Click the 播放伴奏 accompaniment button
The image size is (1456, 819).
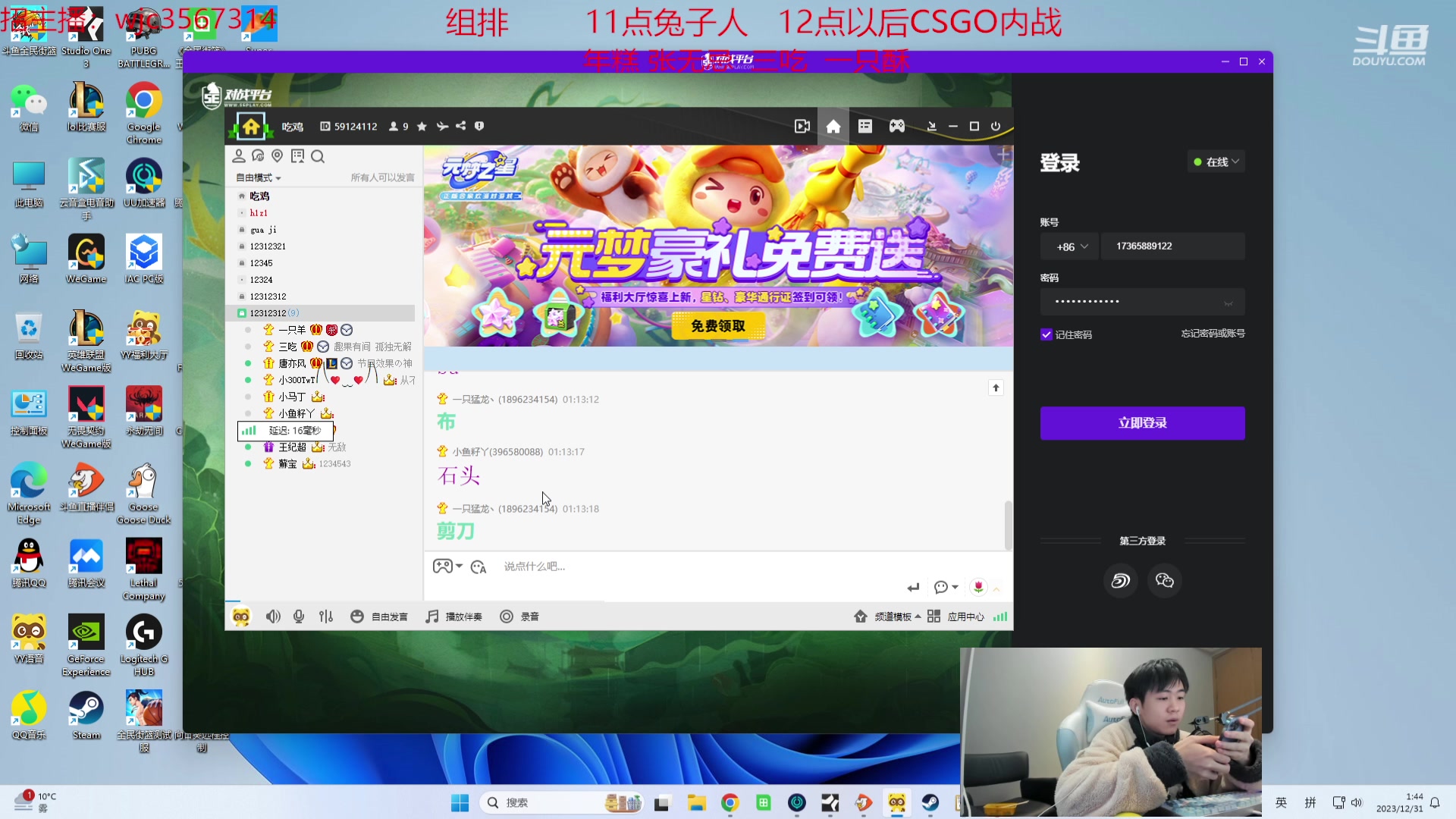point(454,617)
